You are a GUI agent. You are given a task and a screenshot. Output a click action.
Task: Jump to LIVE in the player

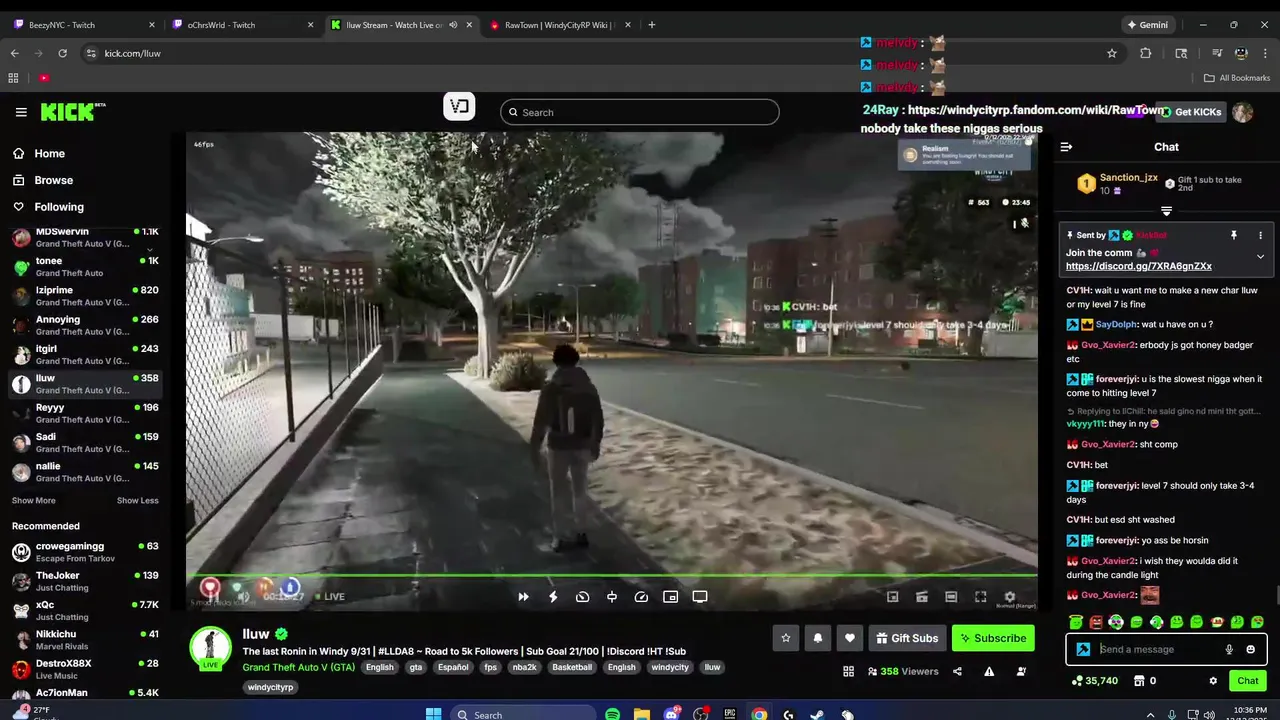[x=330, y=597]
